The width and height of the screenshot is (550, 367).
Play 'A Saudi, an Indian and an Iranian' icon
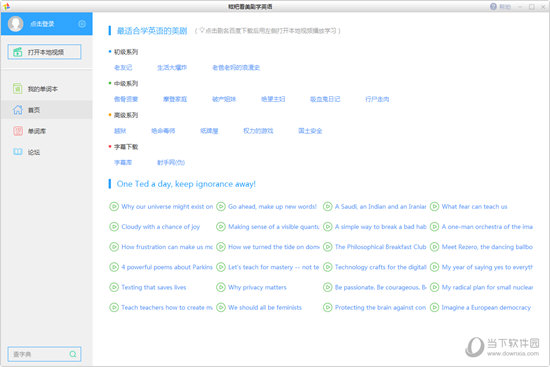tap(328, 206)
